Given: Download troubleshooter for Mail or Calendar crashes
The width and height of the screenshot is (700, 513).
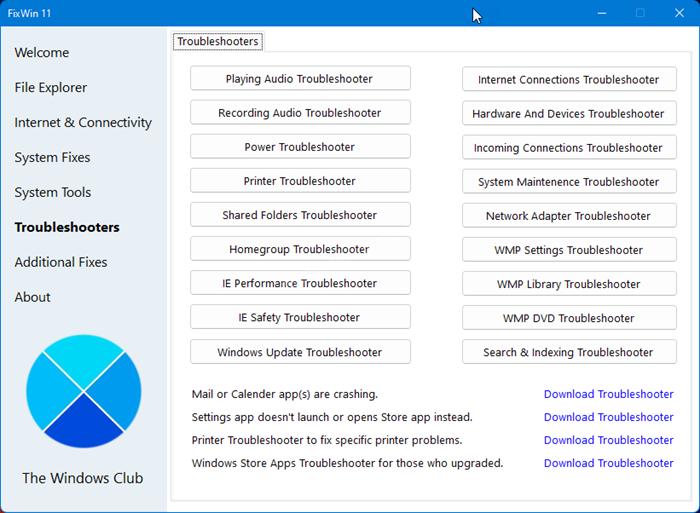Looking at the screenshot, I should tap(608, 394).
